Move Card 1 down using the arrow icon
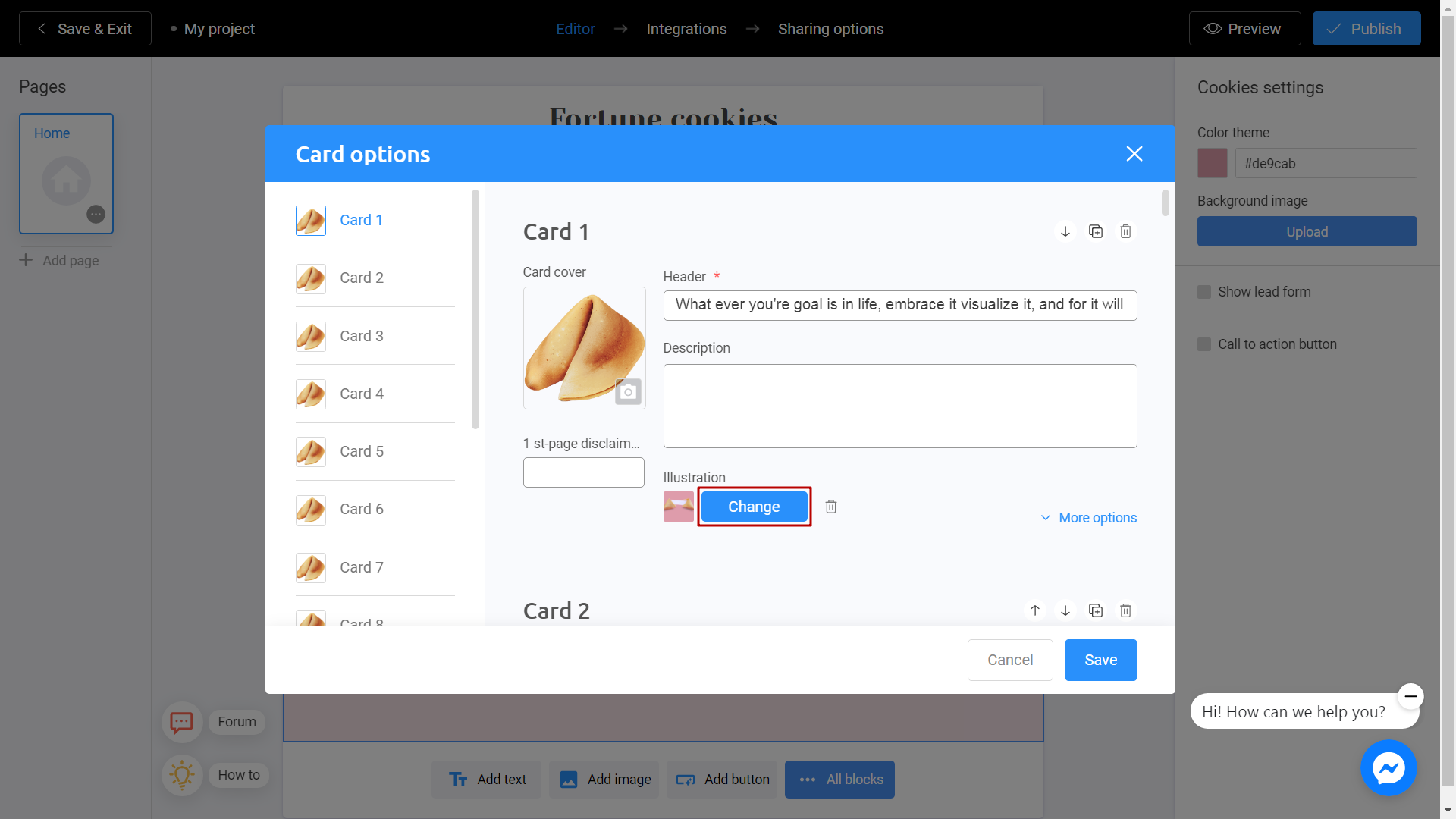 pyautogui.click(x=1065, y=231)
